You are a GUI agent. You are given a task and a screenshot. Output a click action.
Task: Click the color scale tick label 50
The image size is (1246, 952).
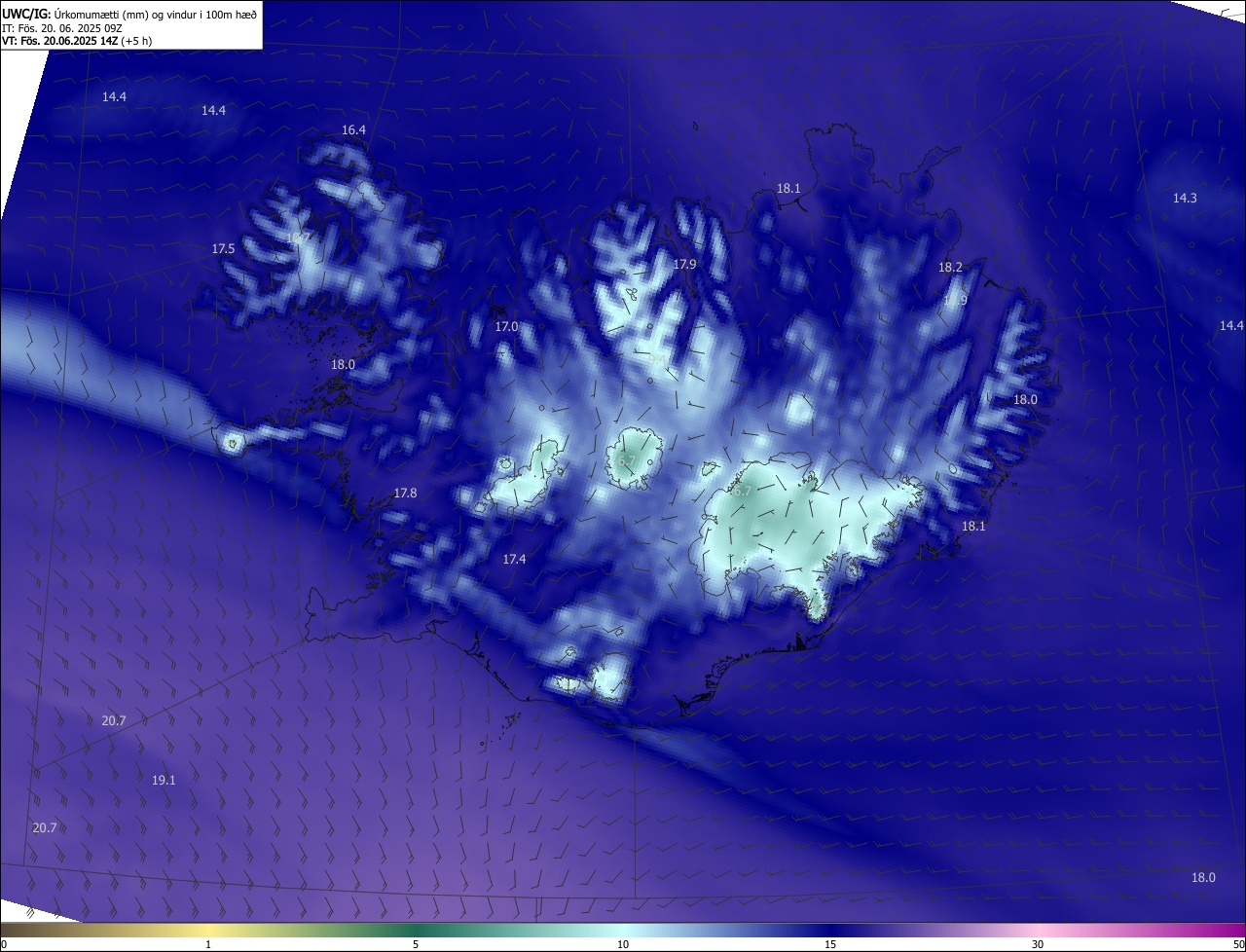1238,945
